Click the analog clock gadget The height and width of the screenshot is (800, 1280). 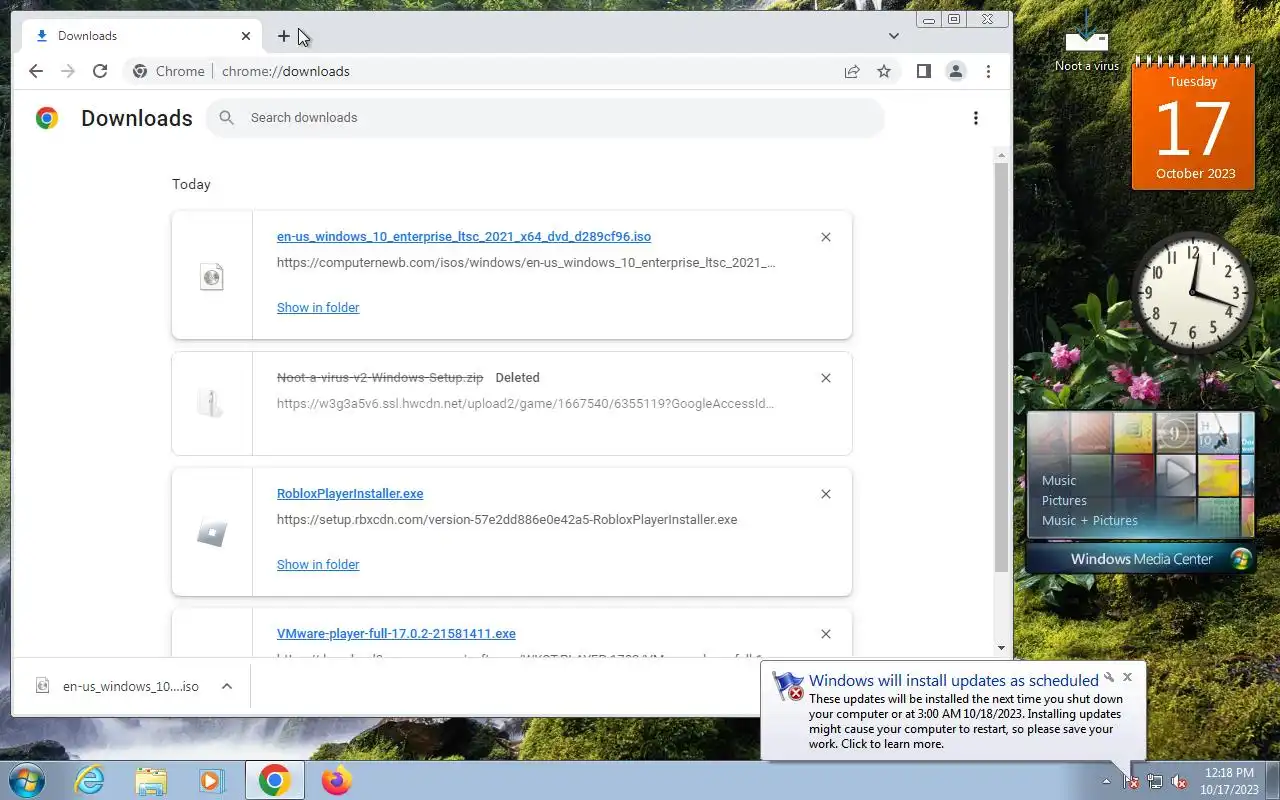tap(1193, 293)
